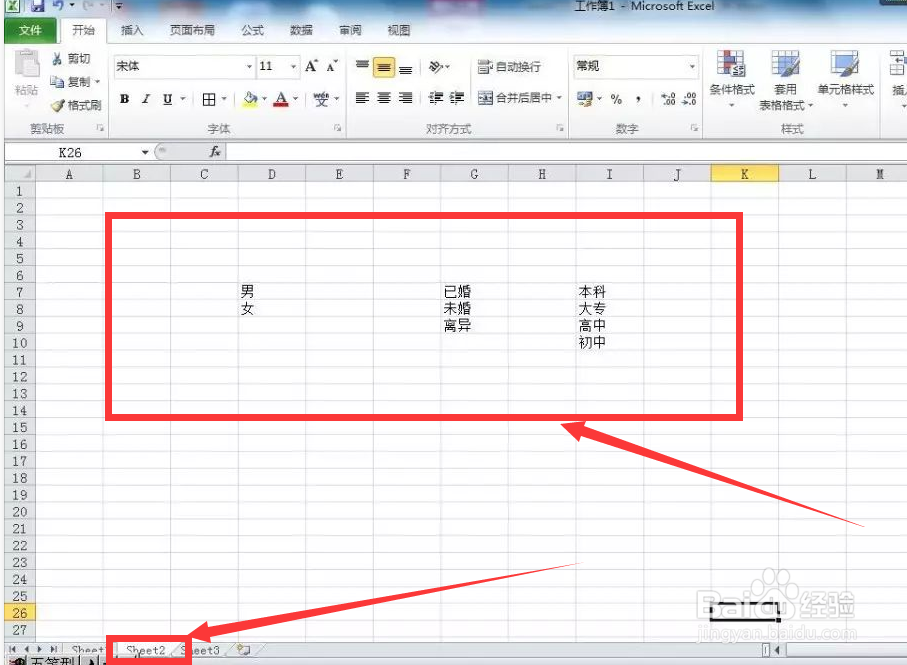The height and width of the screenshot is (665, 907).
Task: Toggle Bold formatting
Action: click(124, 99)
